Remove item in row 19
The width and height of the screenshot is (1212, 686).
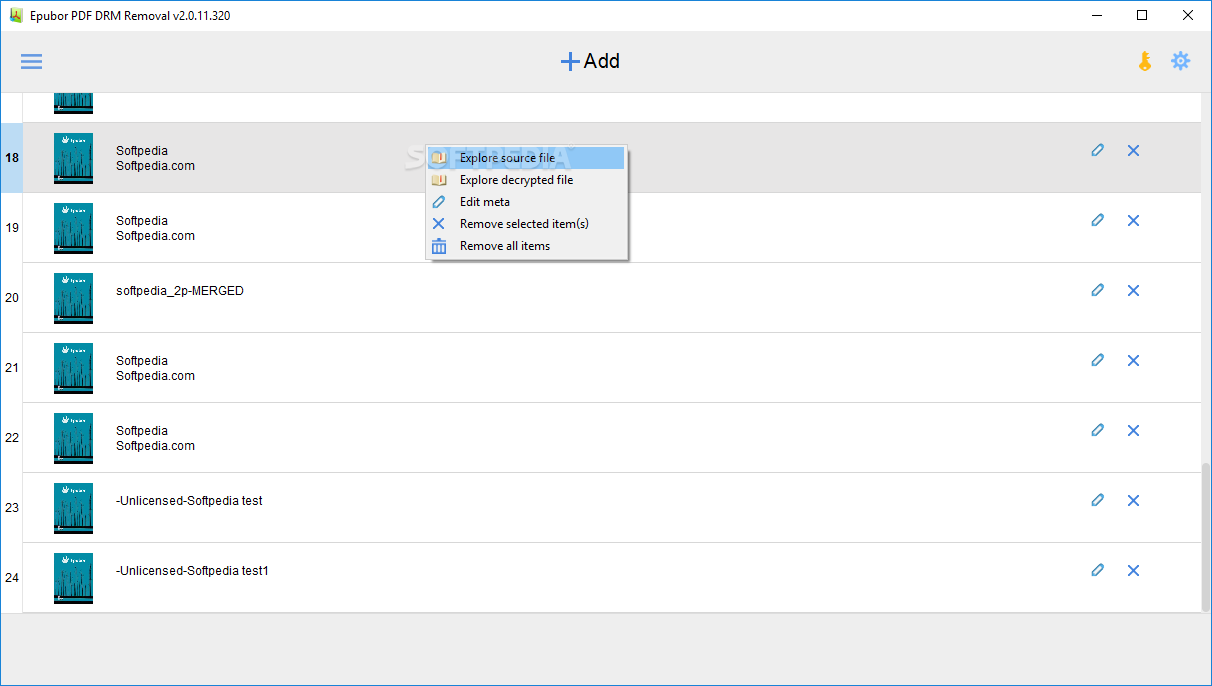coord(1133,220)
